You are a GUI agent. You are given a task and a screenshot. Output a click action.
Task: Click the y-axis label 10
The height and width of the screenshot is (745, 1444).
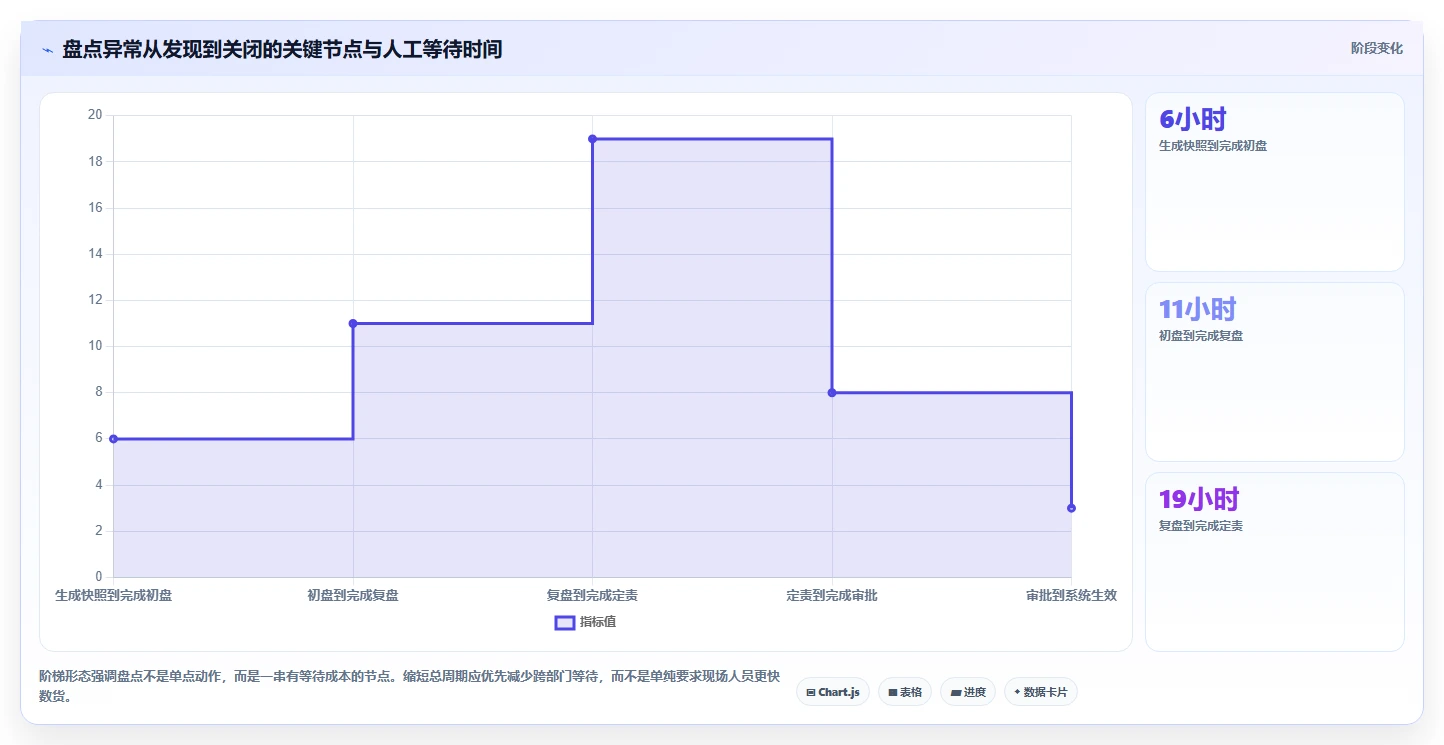pos(95,346)
